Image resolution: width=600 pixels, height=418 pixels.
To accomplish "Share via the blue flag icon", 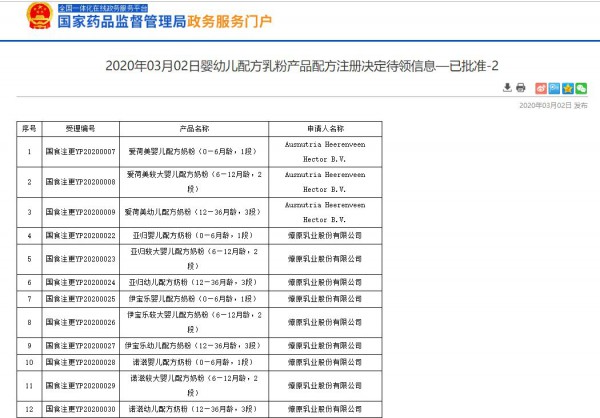I will tap(555, 88).
